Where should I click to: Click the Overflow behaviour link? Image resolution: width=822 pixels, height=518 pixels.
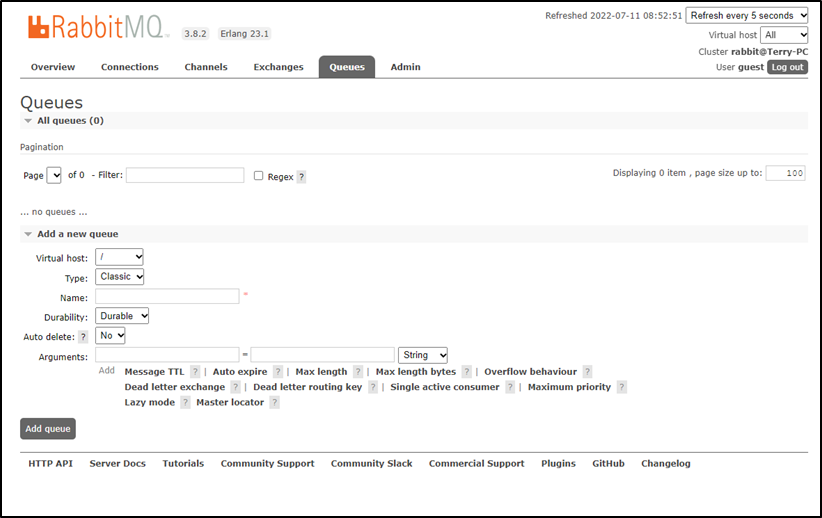tap(531, 372)
